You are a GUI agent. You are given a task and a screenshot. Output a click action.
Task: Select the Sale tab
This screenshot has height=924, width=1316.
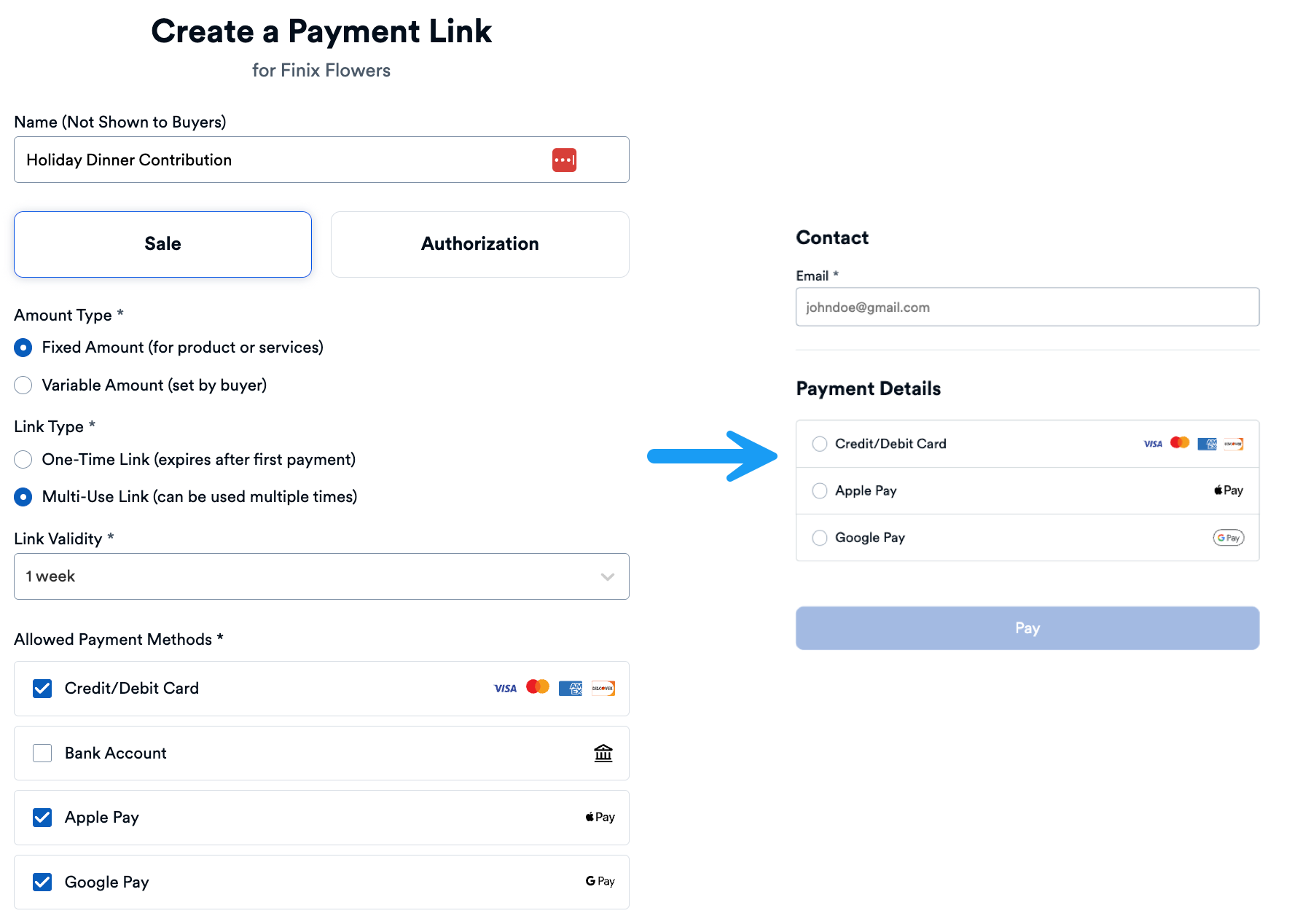pos(162,244)
